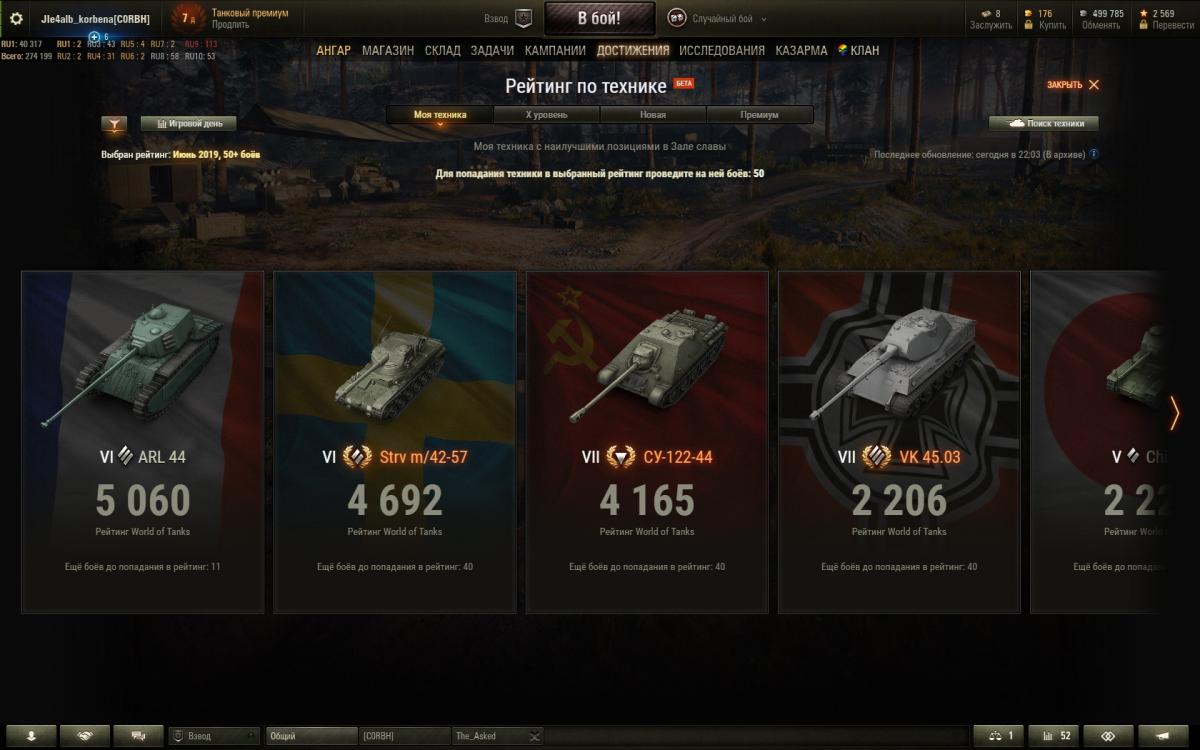Open the settings gear menu
Image resolution: width=1200 pixels, height=750 pixels.
click(16, 19)
